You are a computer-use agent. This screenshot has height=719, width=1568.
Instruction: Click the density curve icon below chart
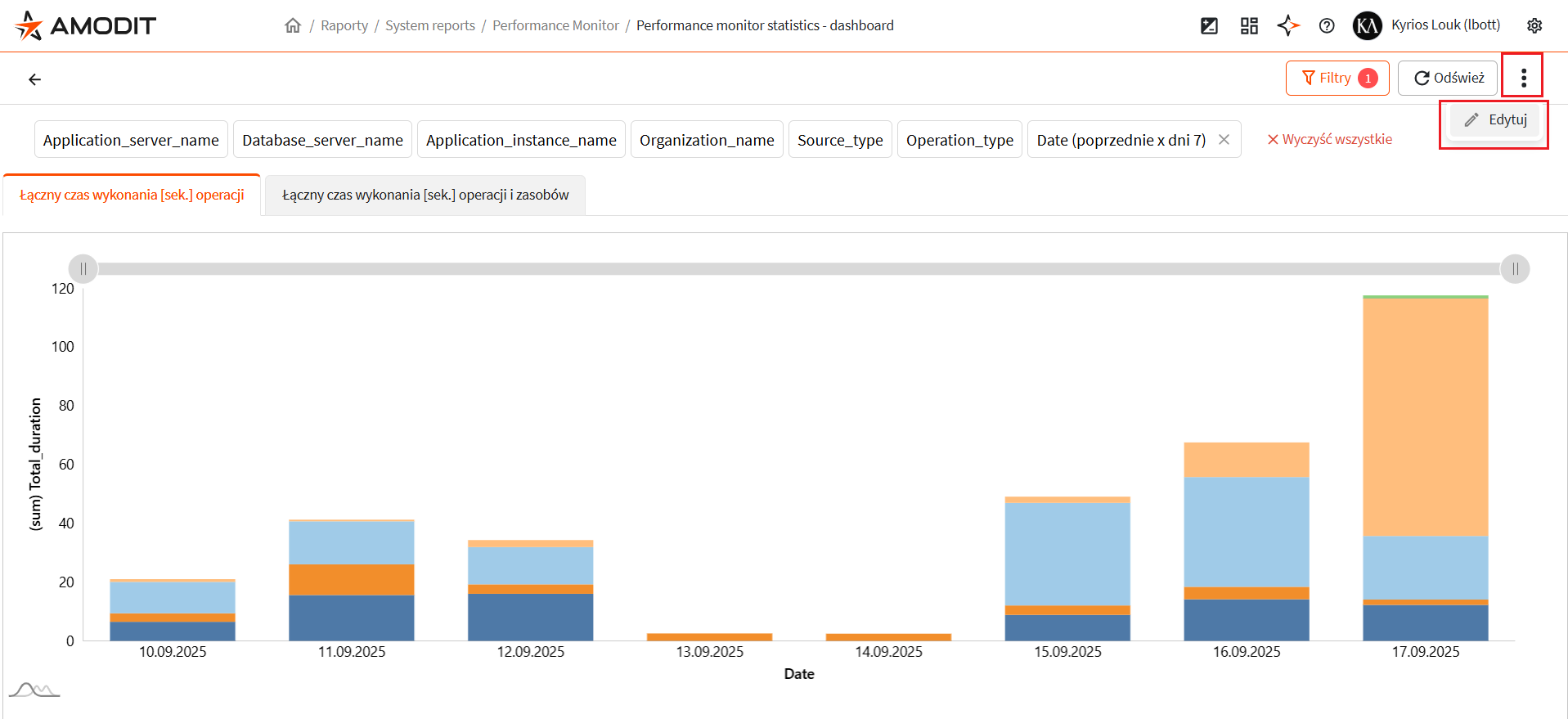[x=34, y=690]
